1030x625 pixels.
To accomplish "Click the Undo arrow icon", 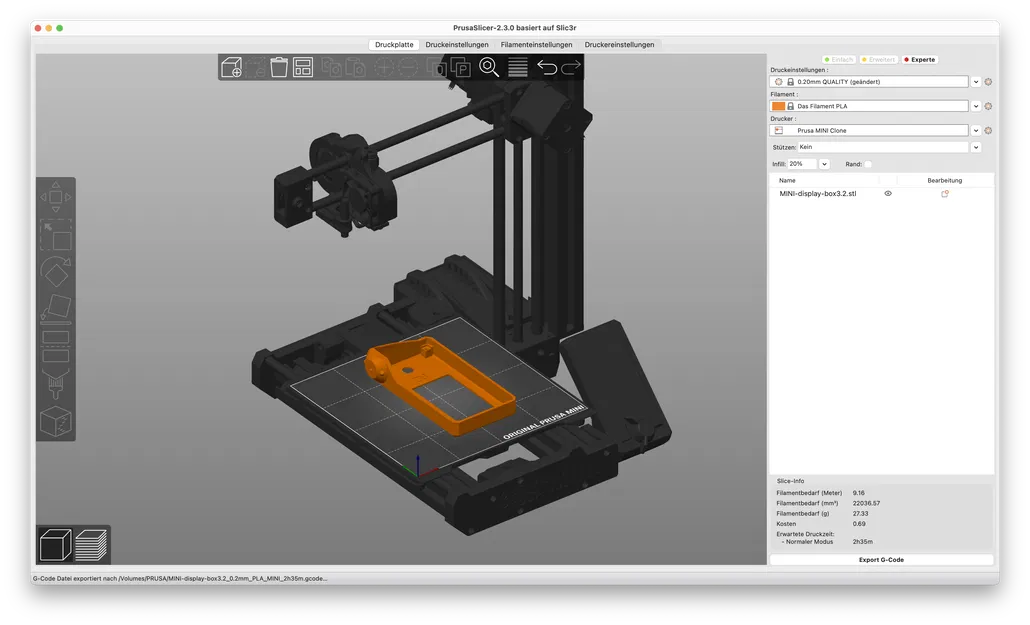I will tap(547, 67).
